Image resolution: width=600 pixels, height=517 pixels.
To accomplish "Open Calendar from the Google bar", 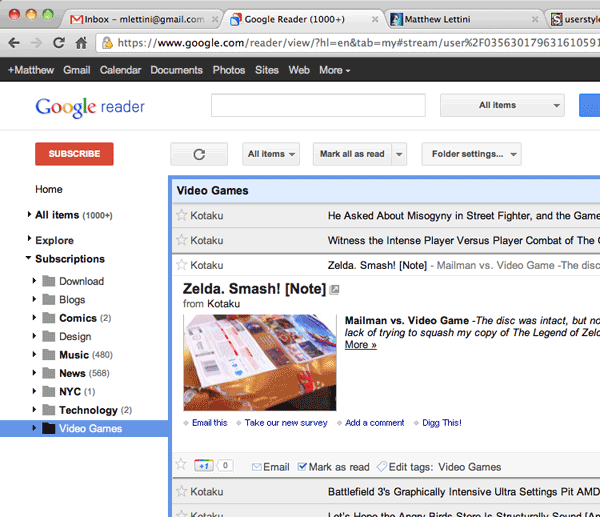I will pos(121,70).
